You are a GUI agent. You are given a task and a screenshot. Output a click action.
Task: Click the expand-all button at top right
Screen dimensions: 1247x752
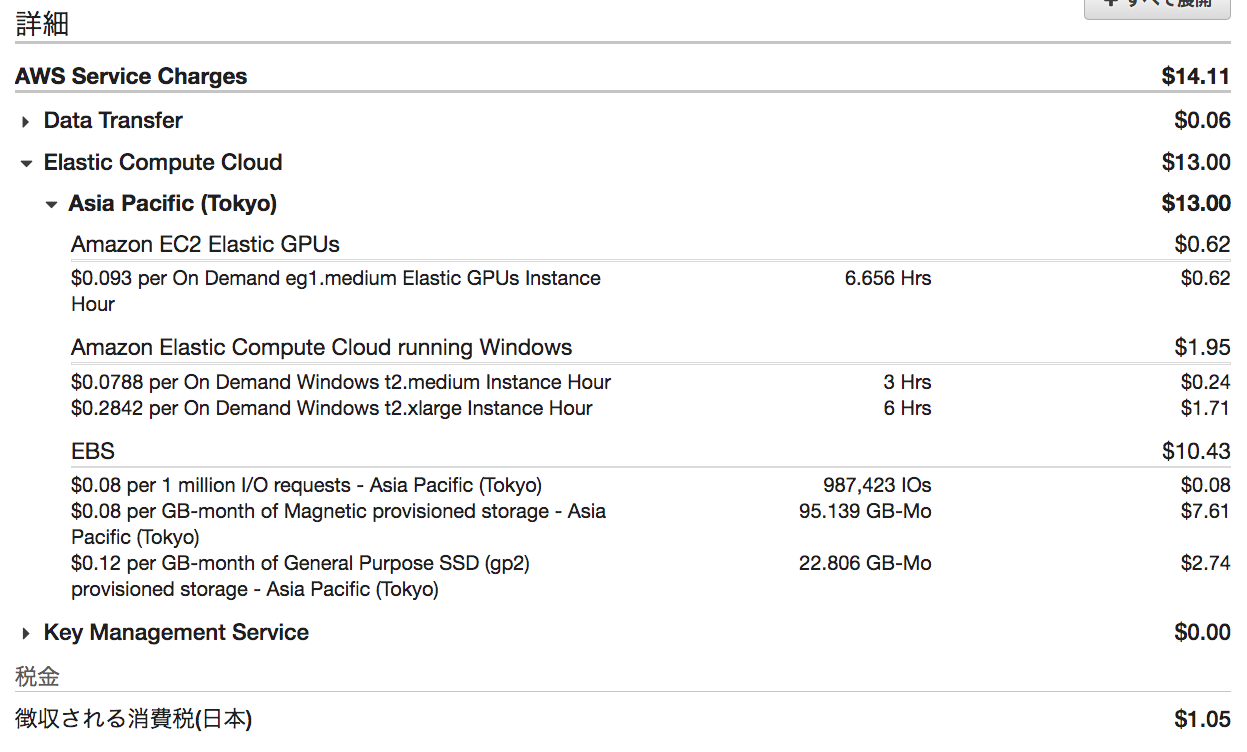(x=1157, y=8)
